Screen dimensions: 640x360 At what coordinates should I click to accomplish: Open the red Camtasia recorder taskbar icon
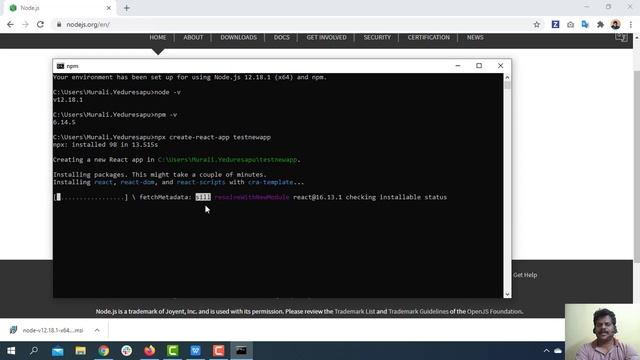tap(218, 351)
